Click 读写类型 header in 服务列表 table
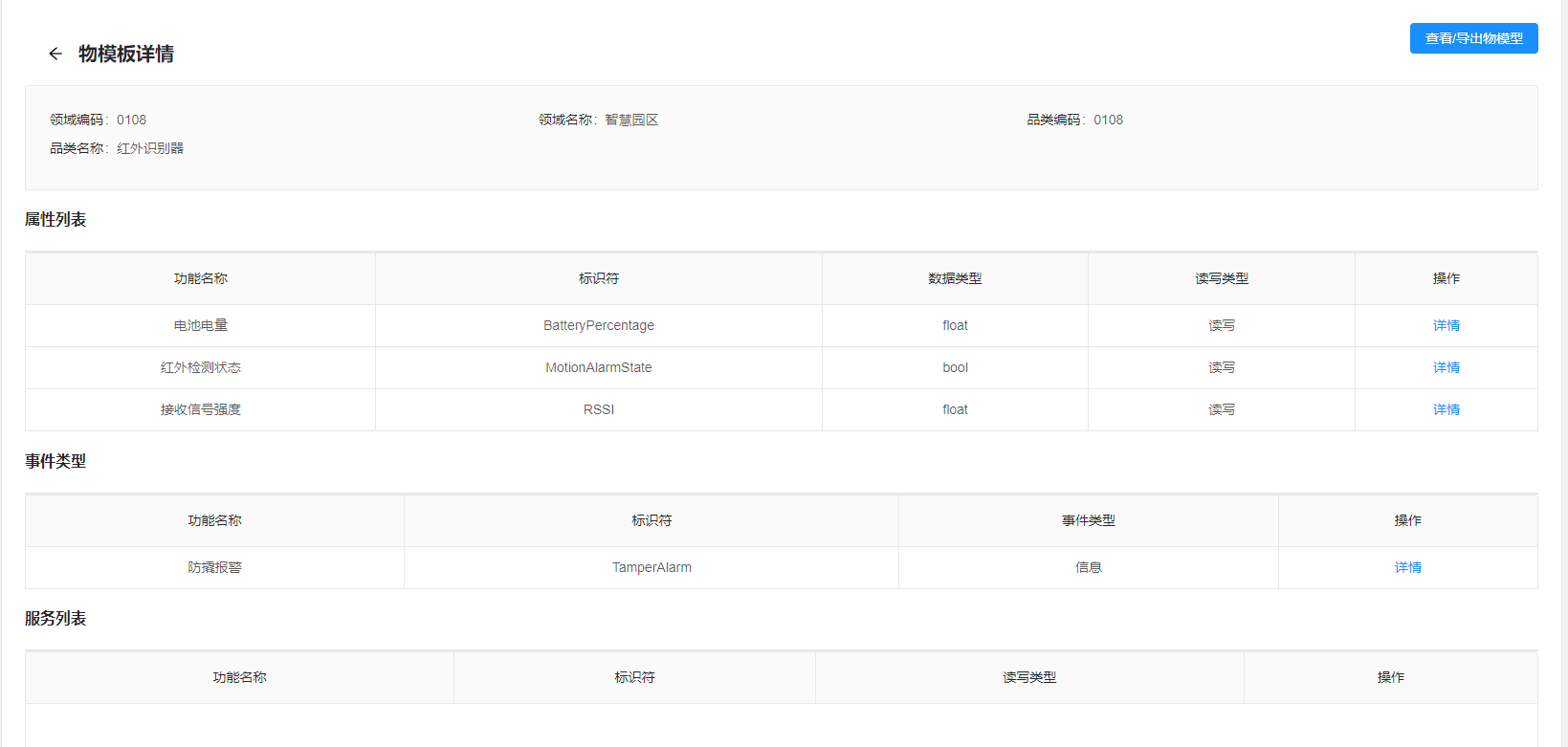 [1029, 677]
